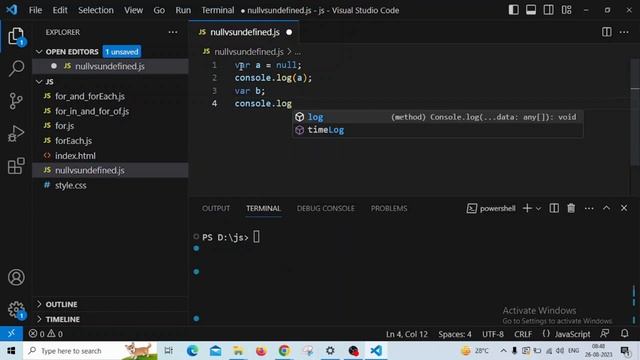The height and width of the screenshot is (360, 640).
Task: Open the Go menu
Action: tap(159, 10)
